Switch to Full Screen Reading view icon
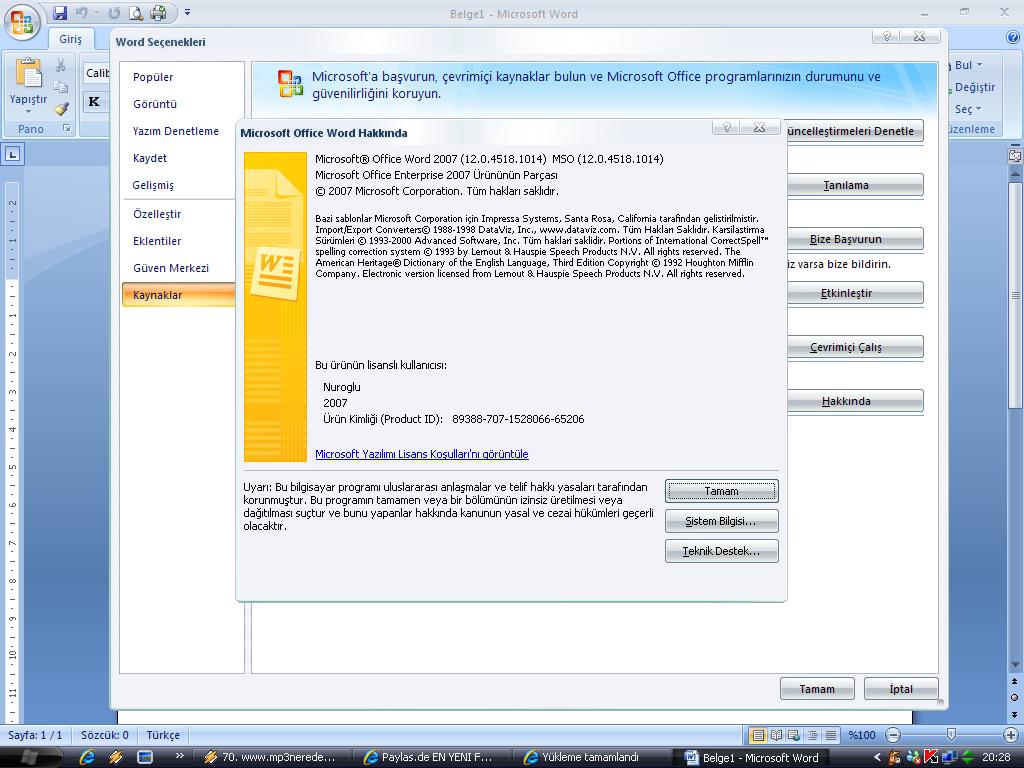Image resolution: width=1024 pixels, height=768 pixels. point(776,735)
